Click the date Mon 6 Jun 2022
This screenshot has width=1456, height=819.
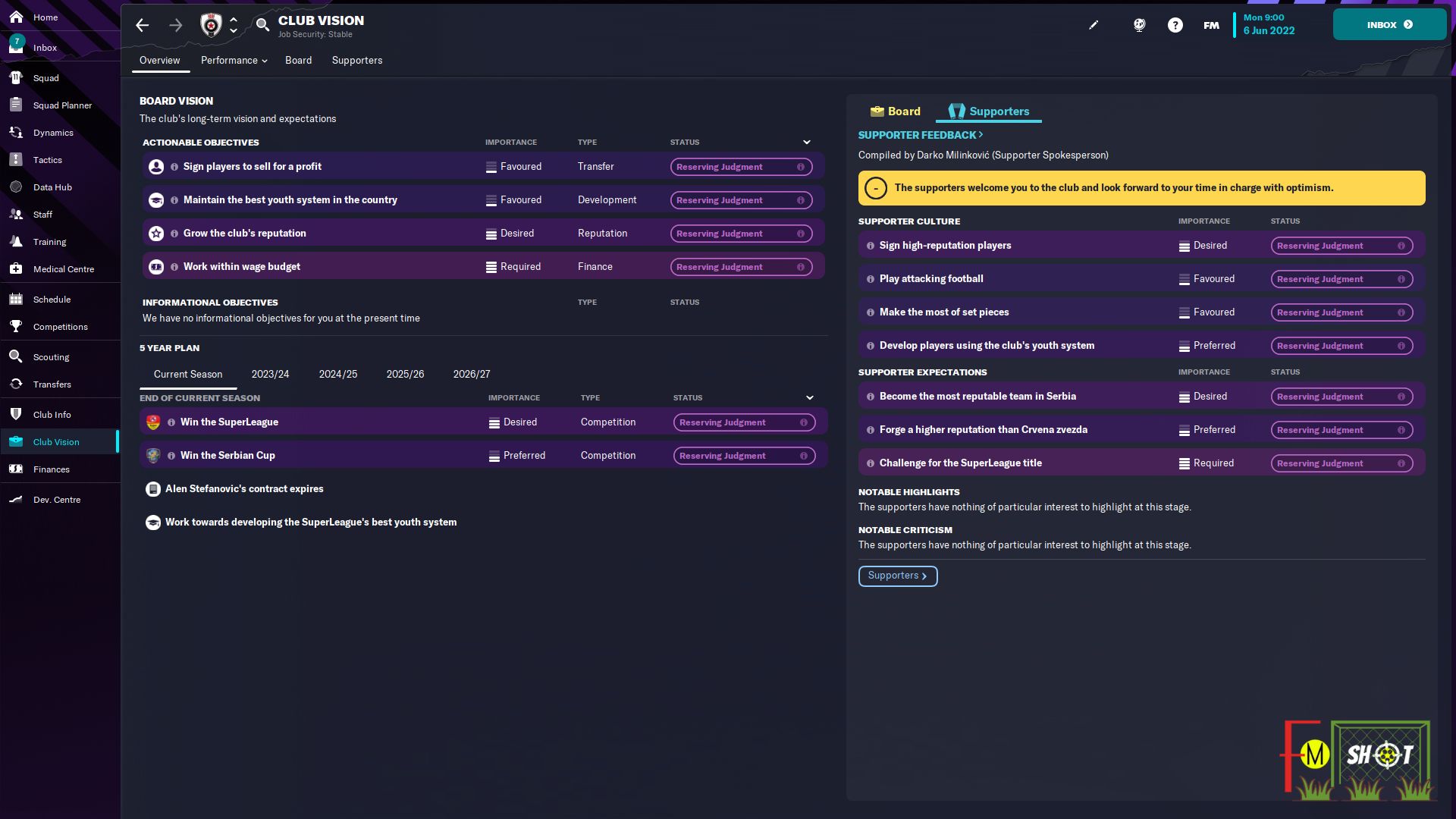tap(1269, 24)
